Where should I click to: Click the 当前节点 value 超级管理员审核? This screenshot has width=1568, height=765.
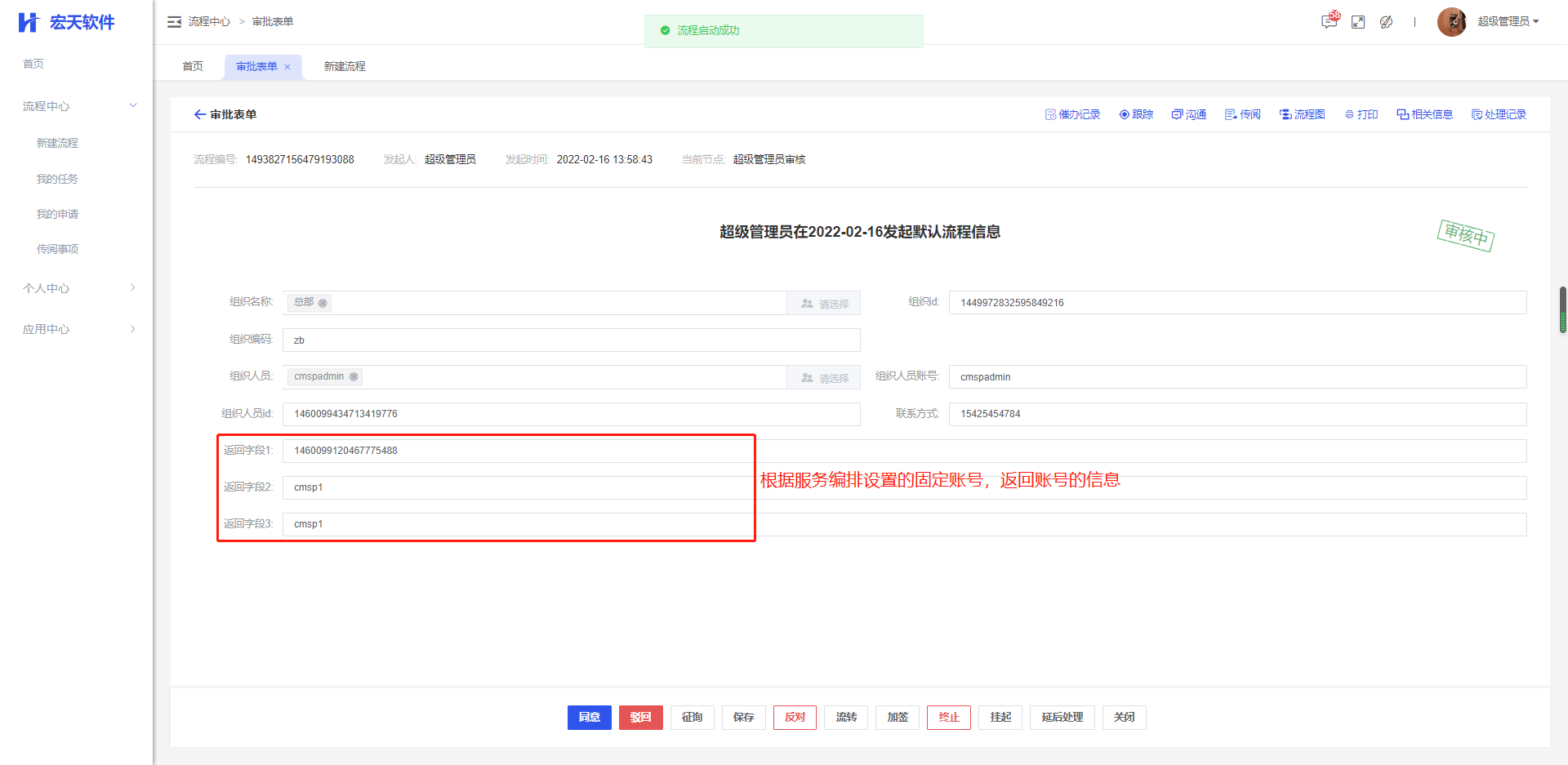(x=769, y=160)
